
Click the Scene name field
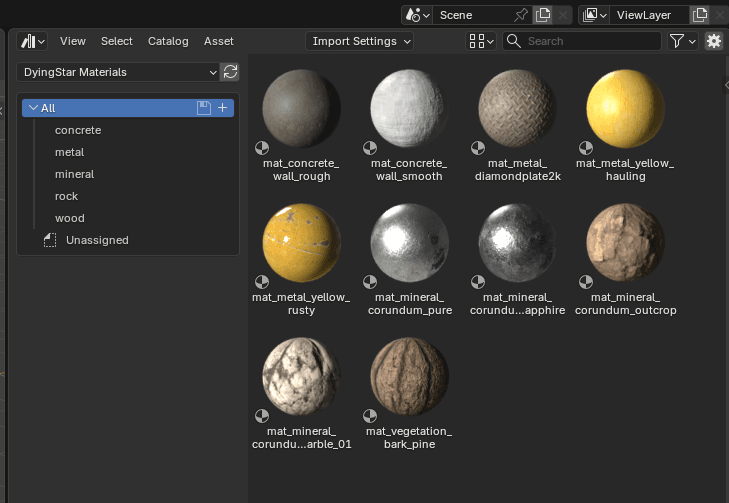473,15
